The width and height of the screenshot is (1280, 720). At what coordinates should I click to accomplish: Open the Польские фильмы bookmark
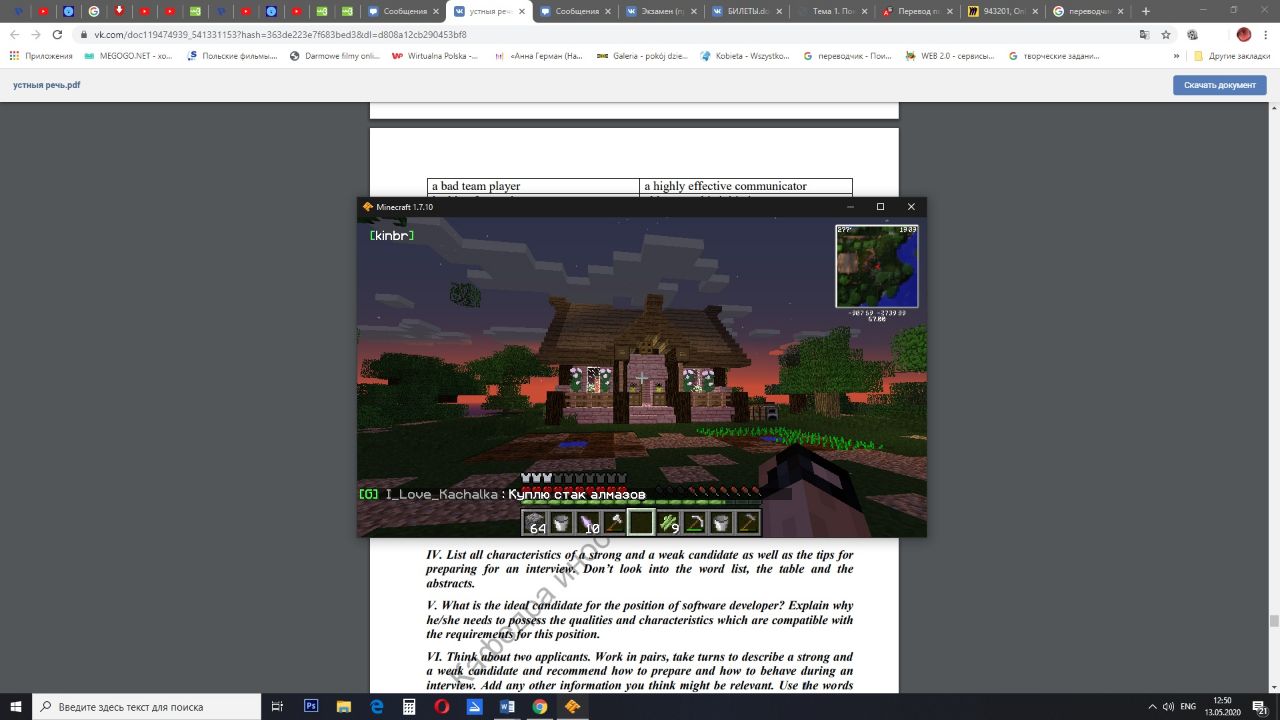point(232,56)
